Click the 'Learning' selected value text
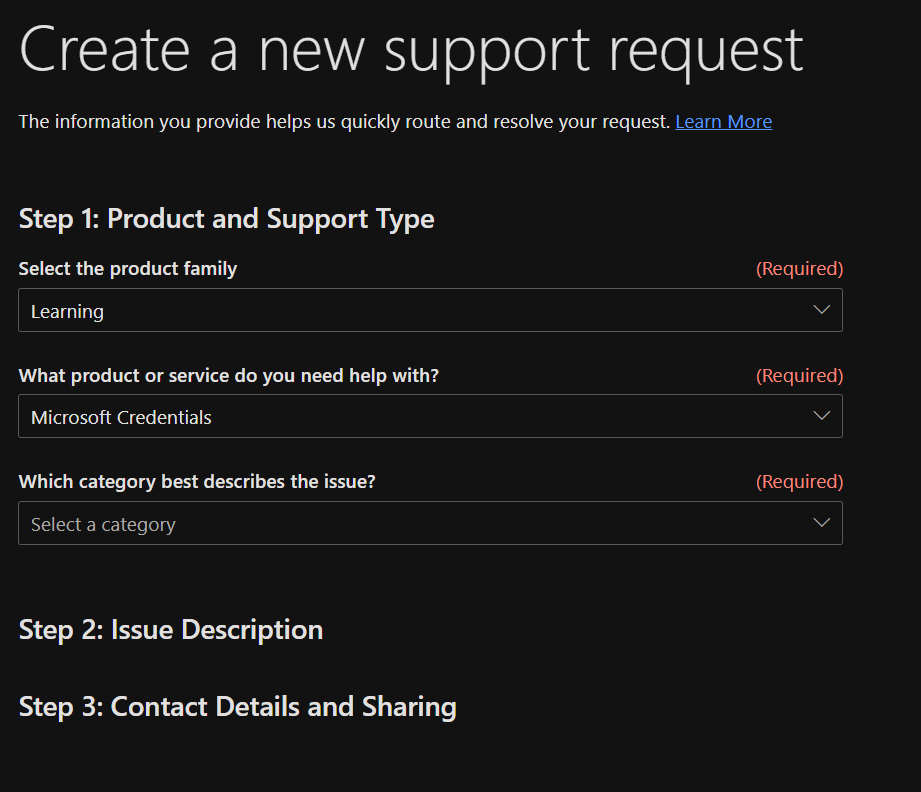Screen dimensions: 921x792 67,312
